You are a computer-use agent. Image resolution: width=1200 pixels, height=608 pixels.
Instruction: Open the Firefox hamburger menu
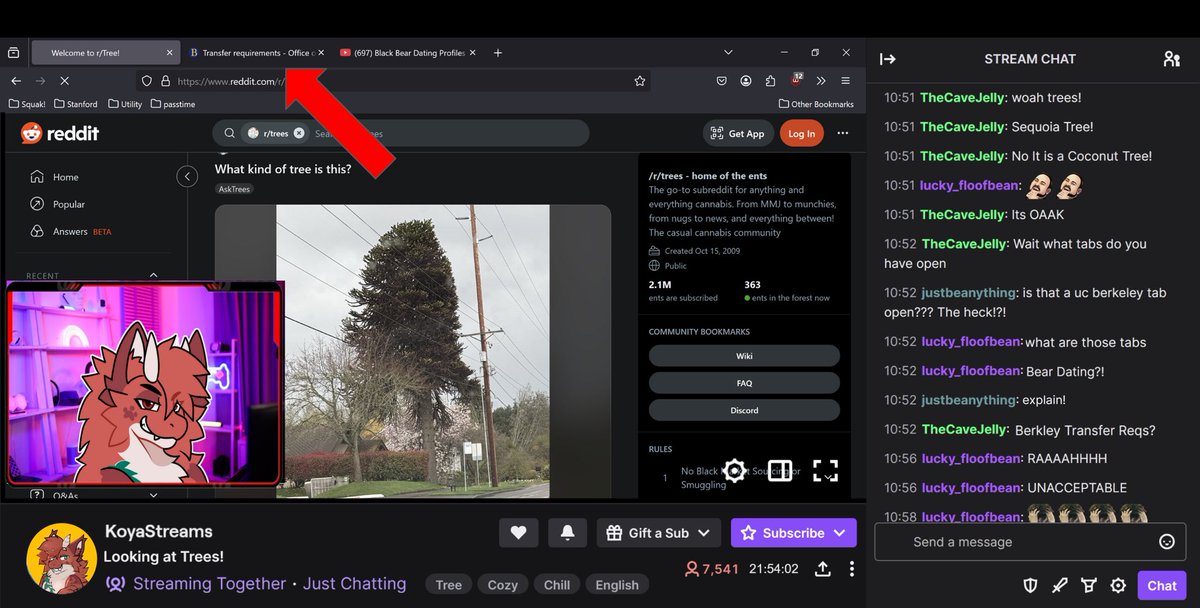(x=846, y=81)
